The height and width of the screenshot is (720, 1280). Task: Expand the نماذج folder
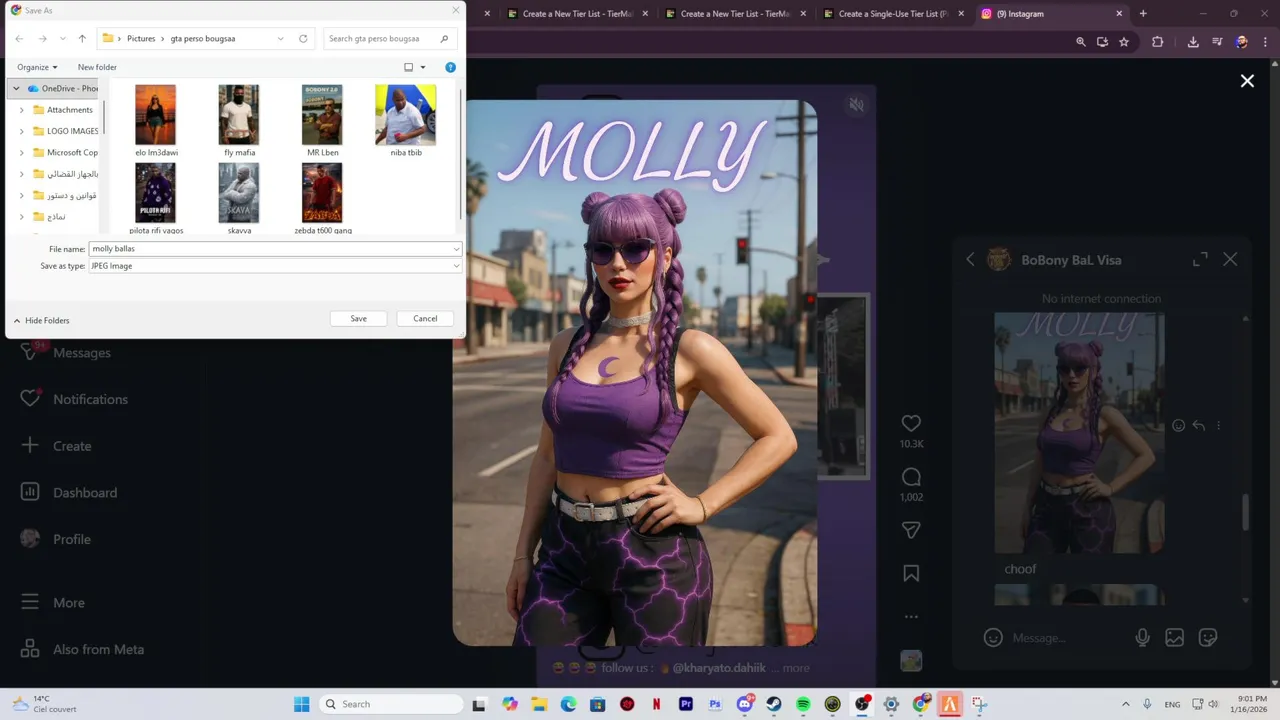coord(22,217)
